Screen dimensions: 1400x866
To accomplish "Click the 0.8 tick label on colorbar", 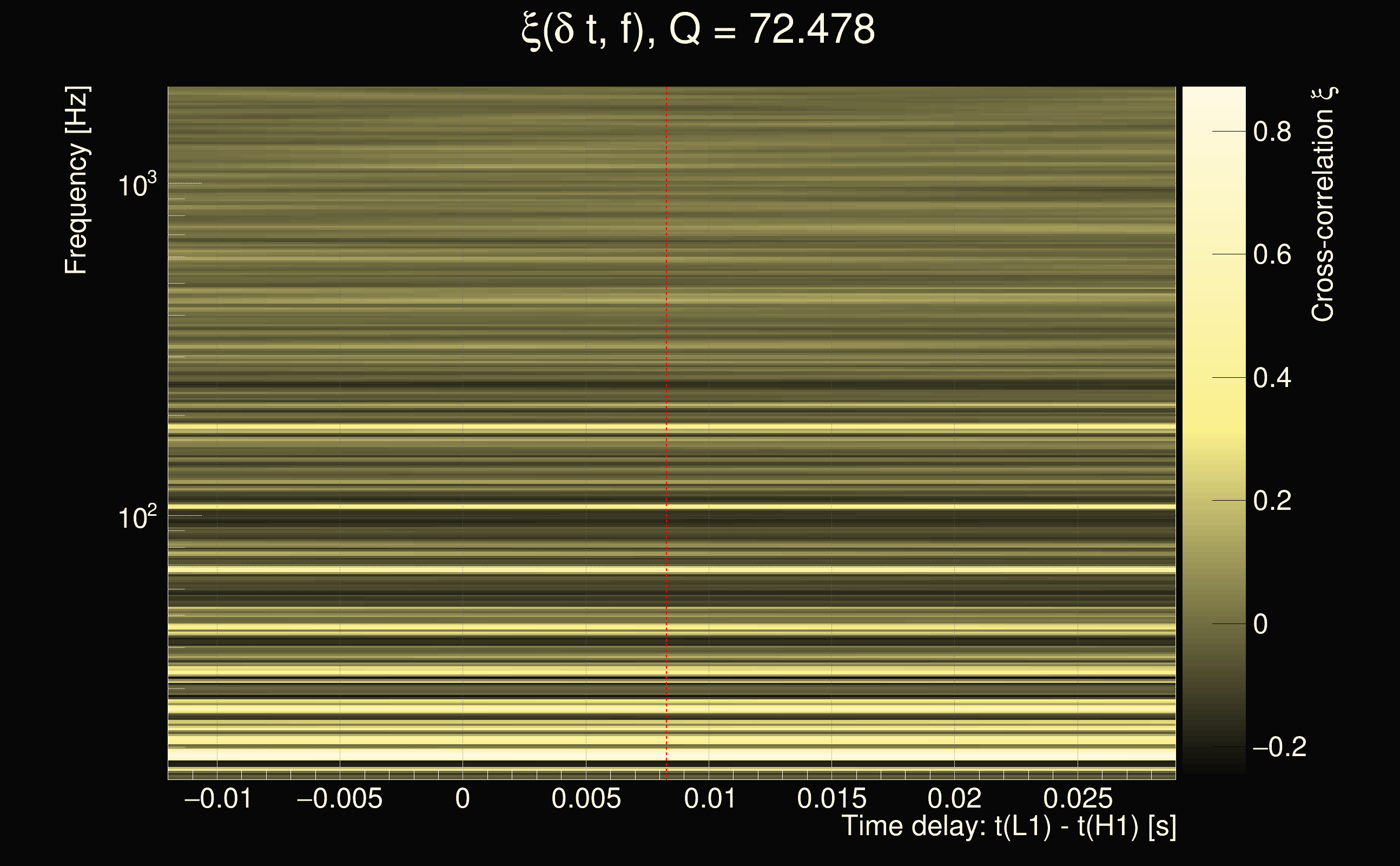I will click(x=1272, y=132).
